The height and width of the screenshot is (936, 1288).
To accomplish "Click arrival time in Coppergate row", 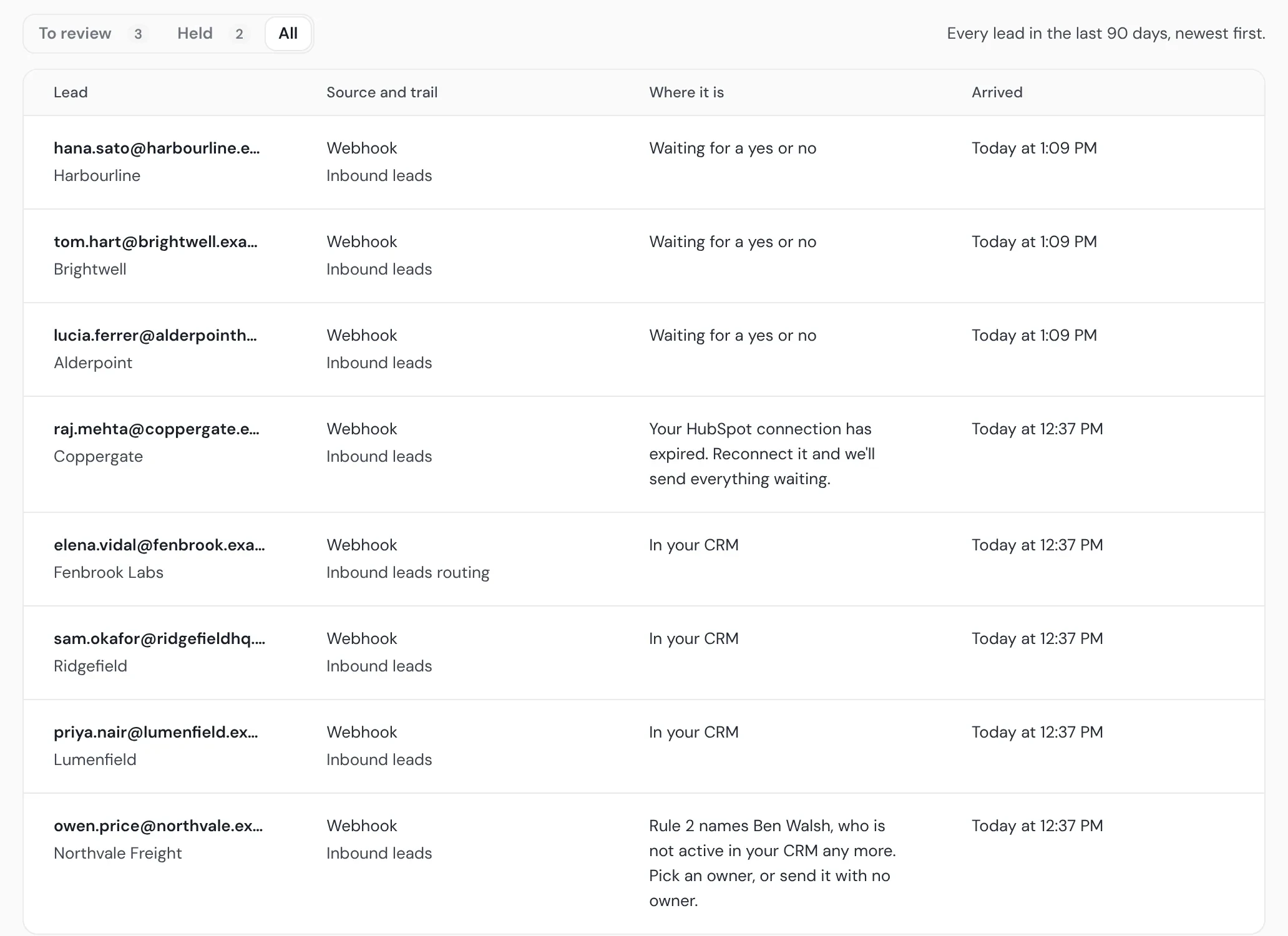I will click(x=1037, y=429).
